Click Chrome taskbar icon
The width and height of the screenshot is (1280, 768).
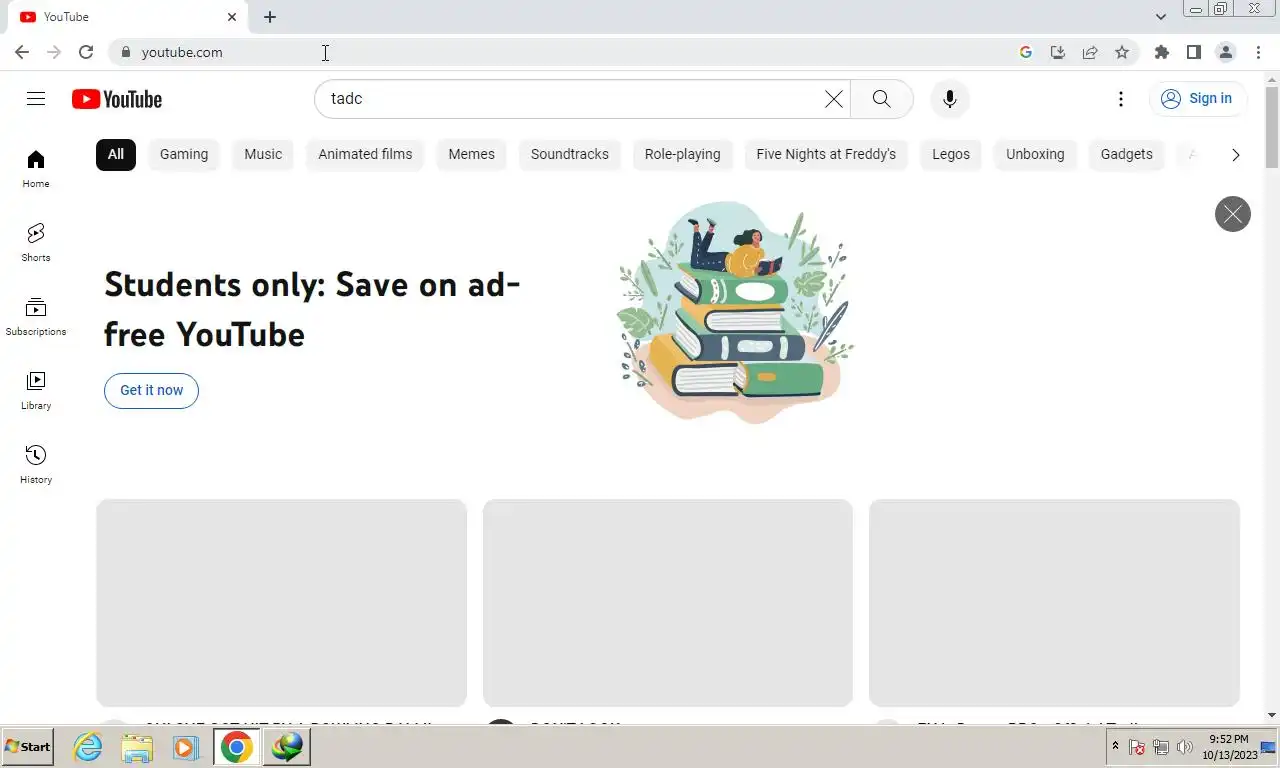(x=237, y=747)
